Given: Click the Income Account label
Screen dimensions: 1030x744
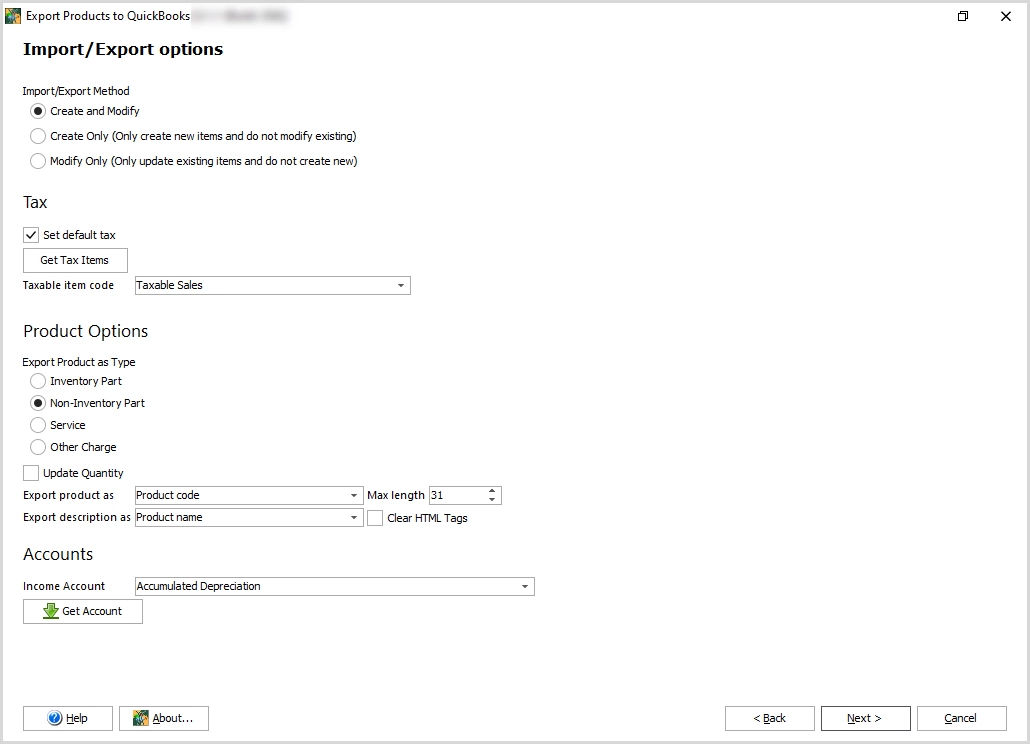Looking at the screenshot, I should [x=64, y=586].
